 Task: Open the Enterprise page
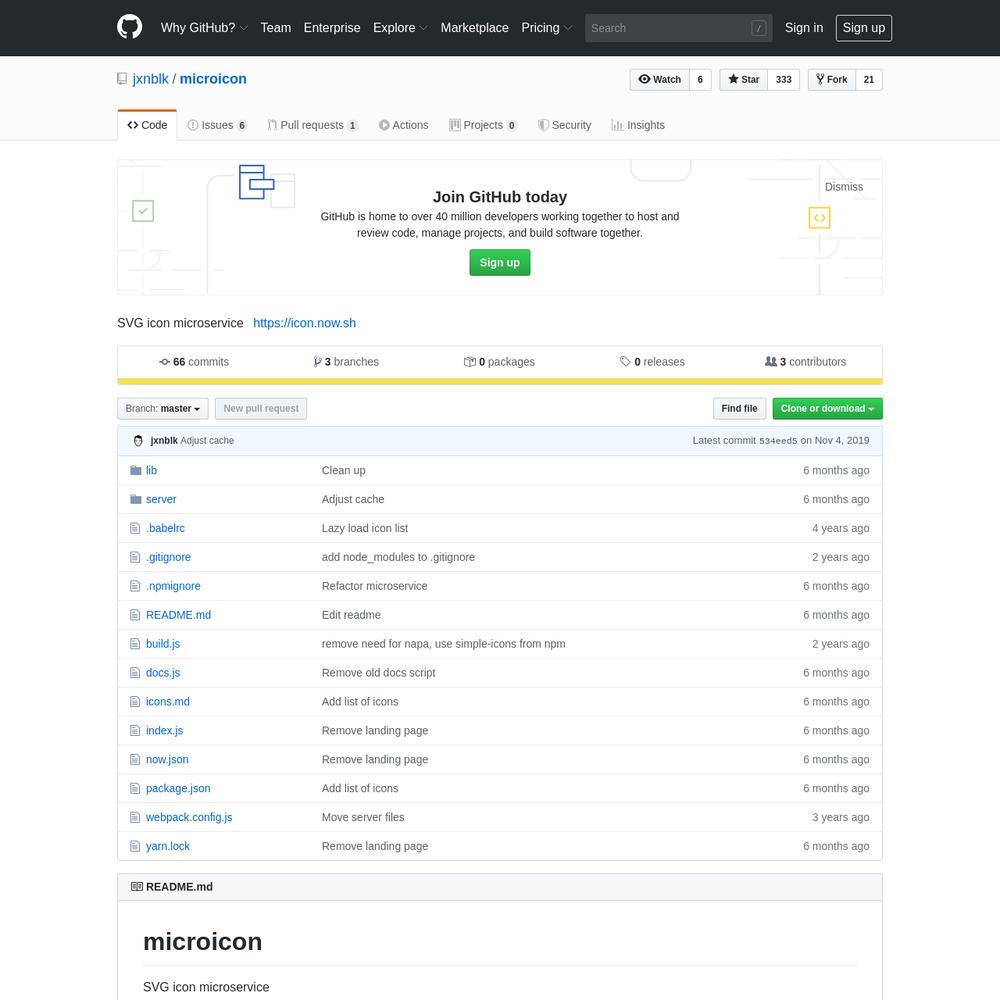click(332, 27)
